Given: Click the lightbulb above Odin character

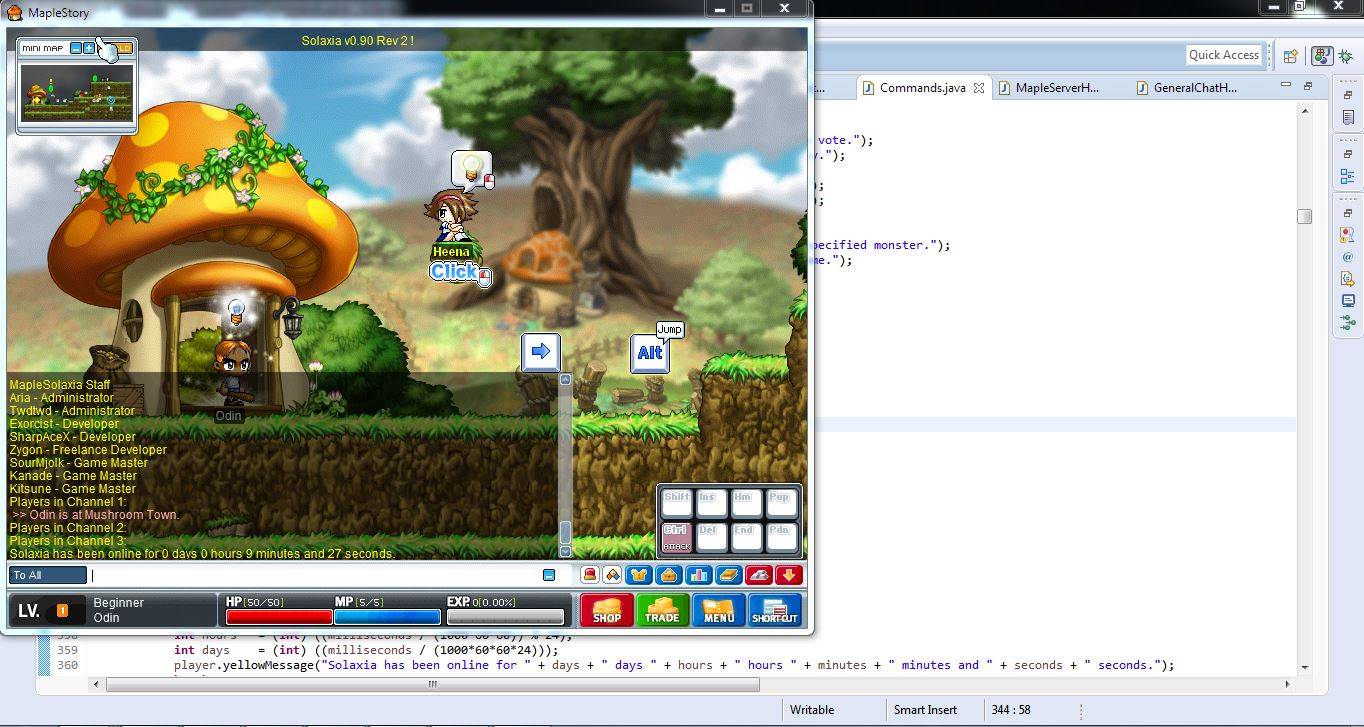Looking at the screenshot, I should click(x=236, y=311).
